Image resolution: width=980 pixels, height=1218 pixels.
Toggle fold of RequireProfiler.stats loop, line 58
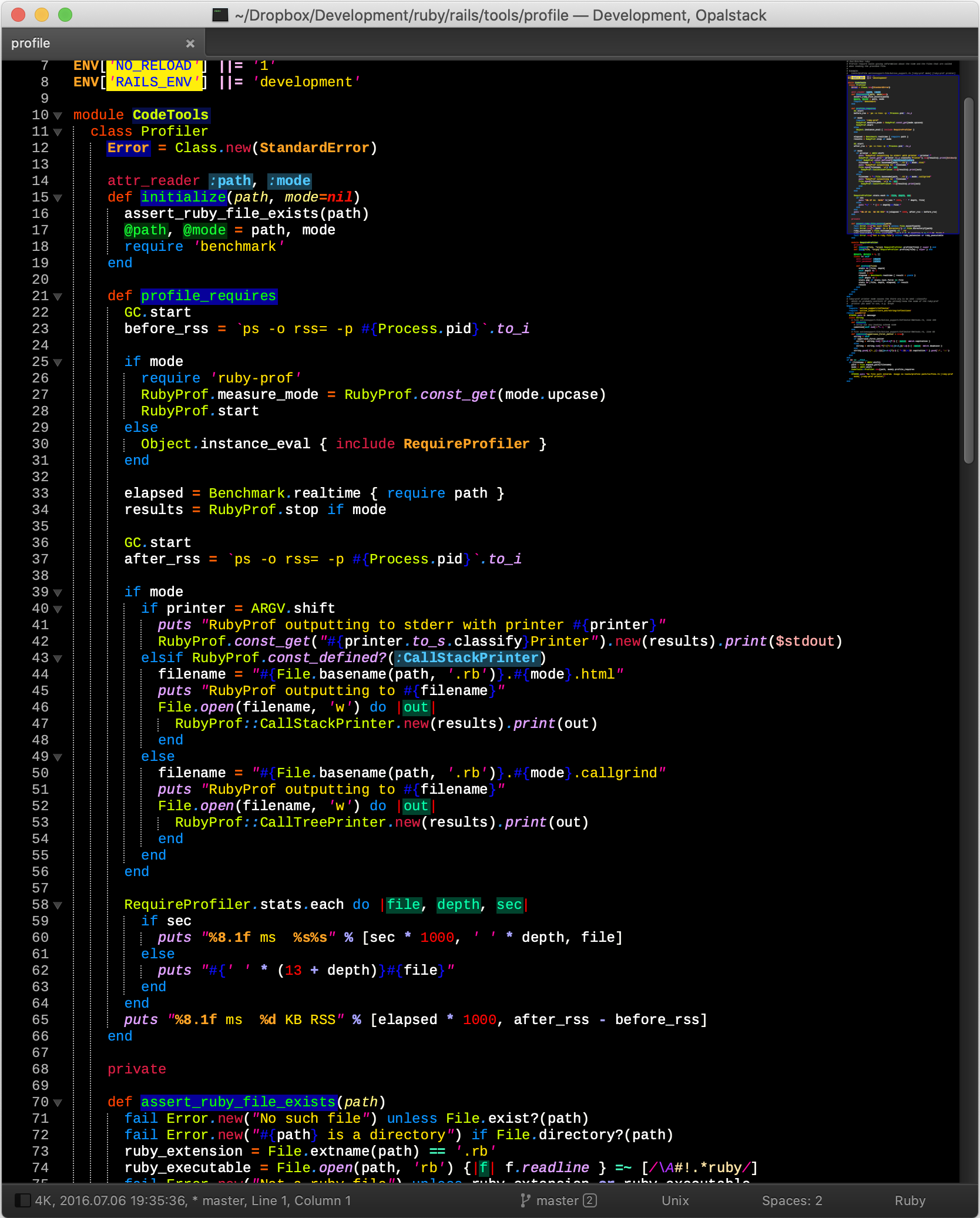58,905
